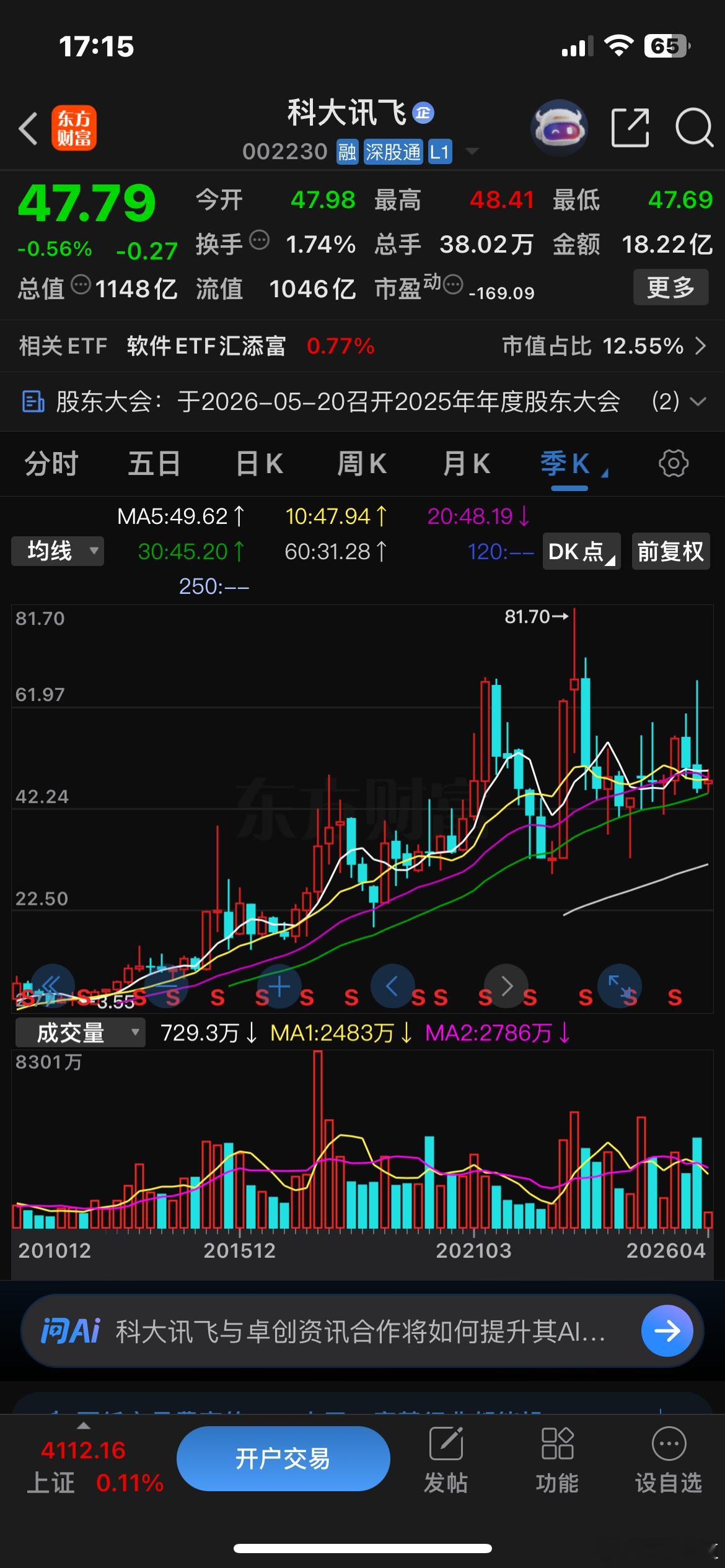Tap the chart zoom-out minus icon
The height and width of the screenshot is (1568, 725).
point(166,986)
